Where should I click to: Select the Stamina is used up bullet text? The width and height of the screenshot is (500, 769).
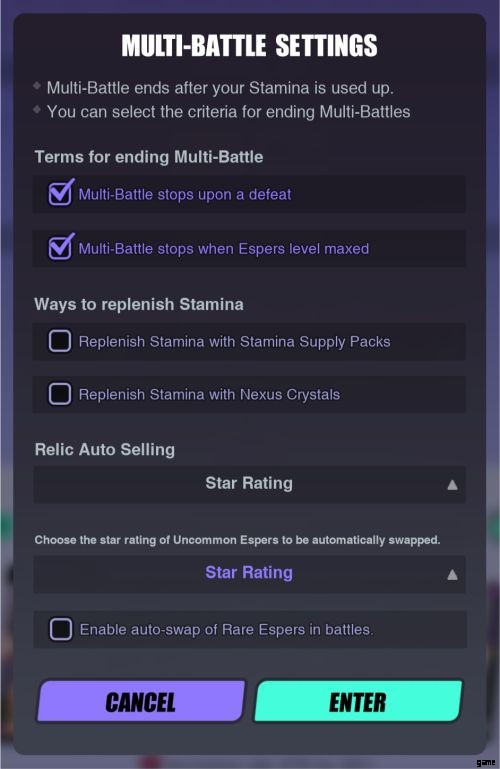click(220, 88)
